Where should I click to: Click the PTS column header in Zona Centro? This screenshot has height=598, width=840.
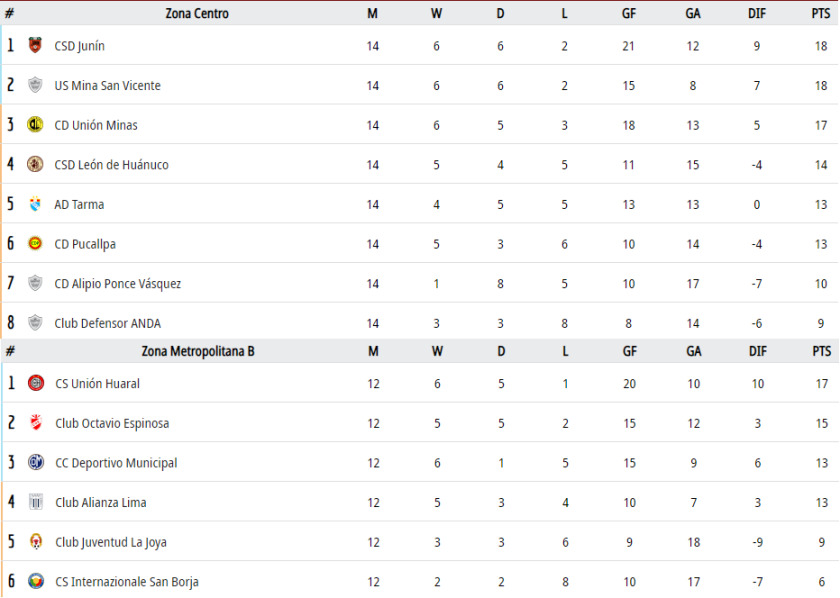(820, 13)
